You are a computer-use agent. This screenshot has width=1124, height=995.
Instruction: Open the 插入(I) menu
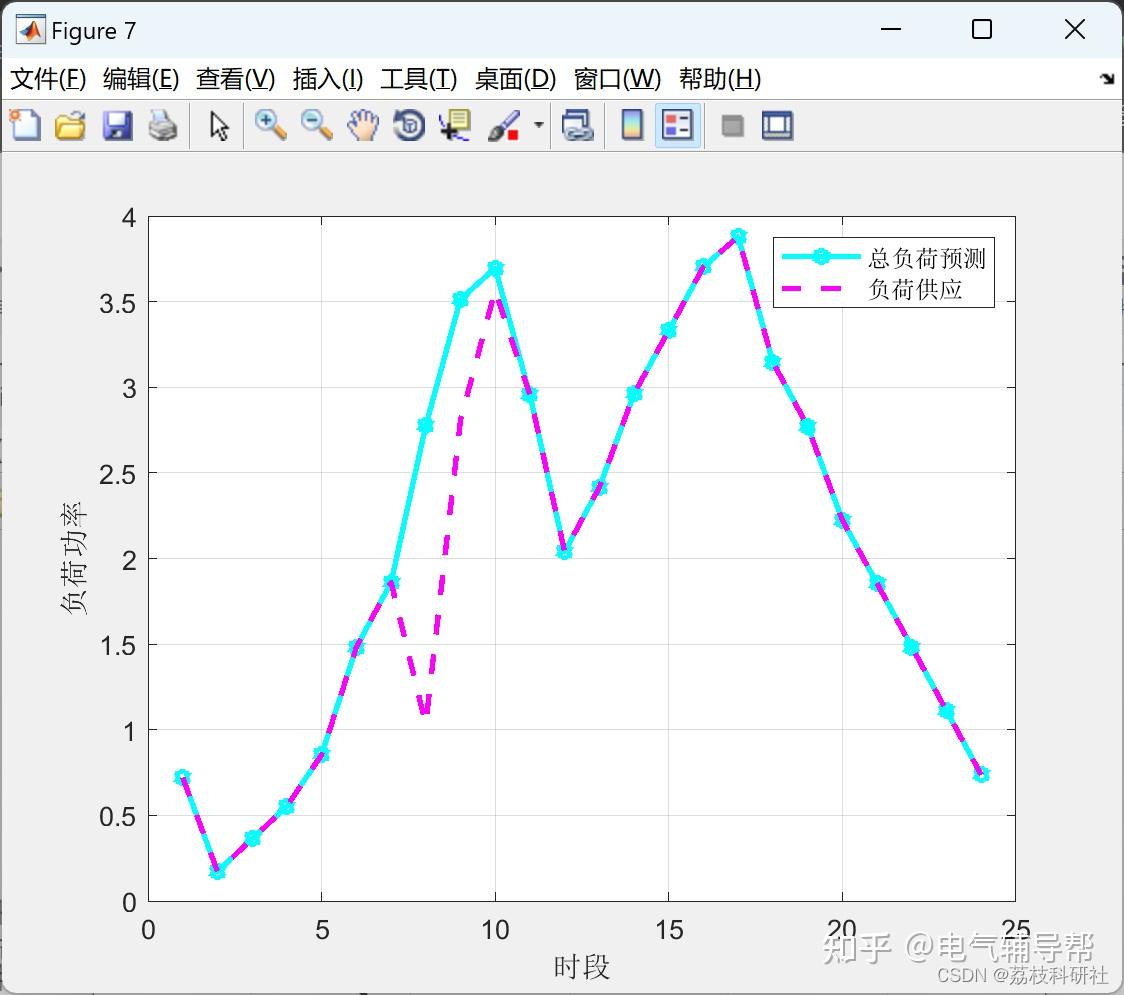coord(328,79)
